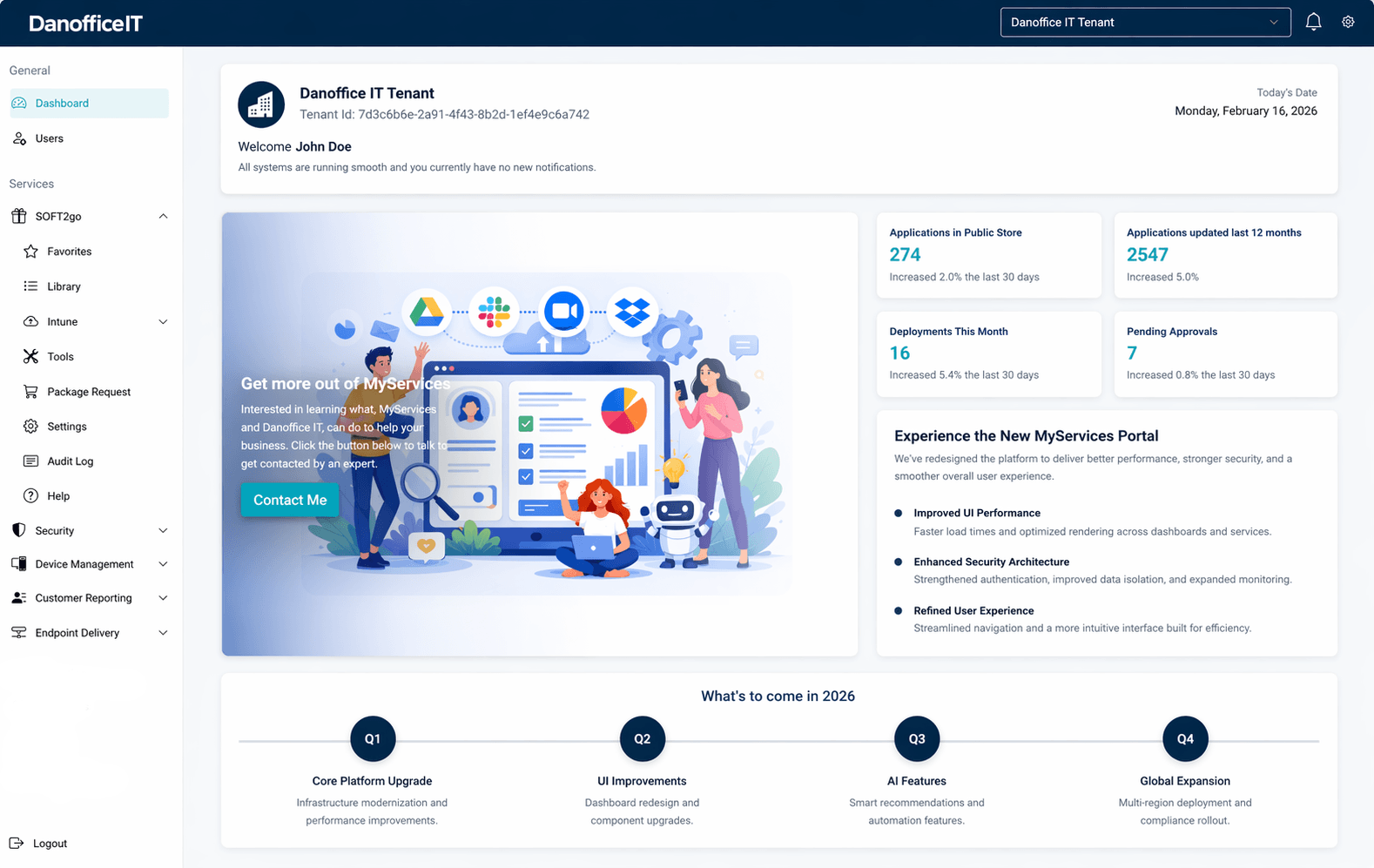1374x868 pixels.
Task: Click the tenant building logo icon
Action: pyautogui.click(x=261, y=104)
